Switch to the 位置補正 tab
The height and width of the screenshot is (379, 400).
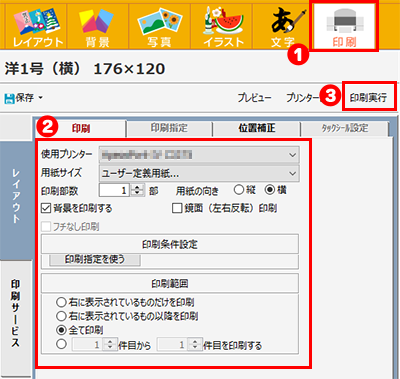(x=257, y=128)
